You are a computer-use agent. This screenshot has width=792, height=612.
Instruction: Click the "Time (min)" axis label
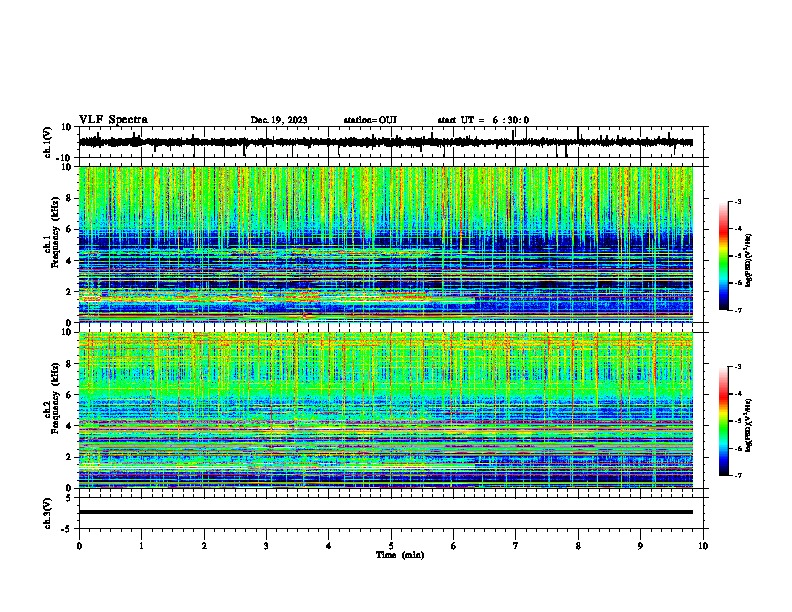click(400, 555)
